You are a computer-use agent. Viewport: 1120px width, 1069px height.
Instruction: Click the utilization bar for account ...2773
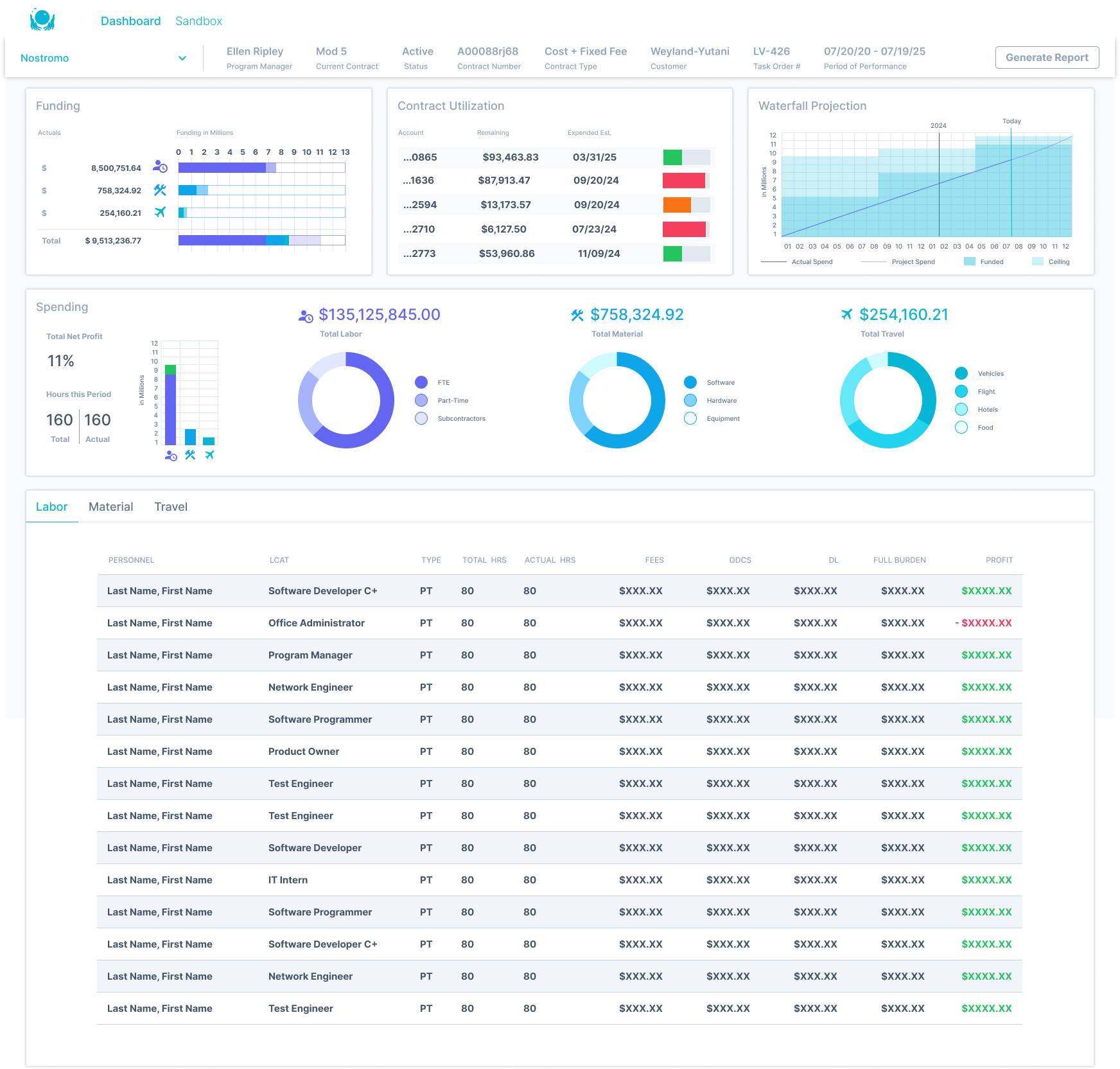(x=687, y=254)
